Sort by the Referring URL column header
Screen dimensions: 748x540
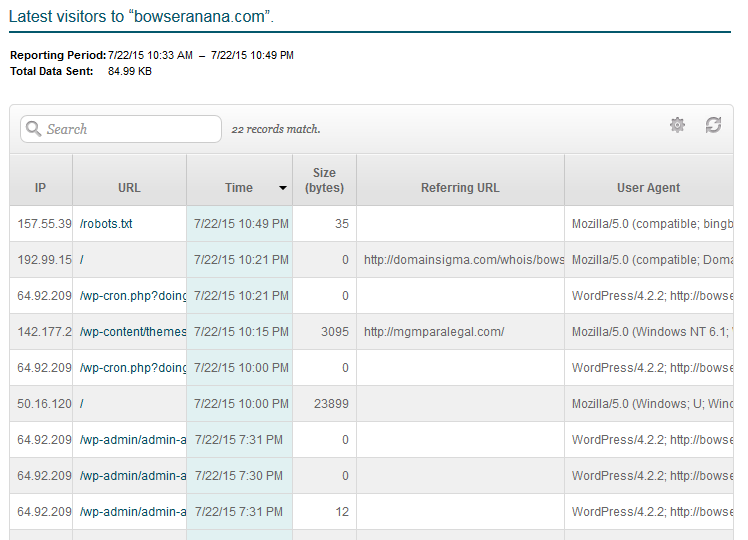460,187
